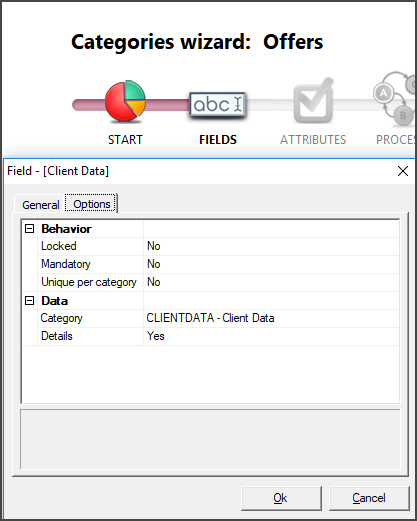Confirm with the Ok button
This screenshot has width=417, height=521.
tap(281, 498)
